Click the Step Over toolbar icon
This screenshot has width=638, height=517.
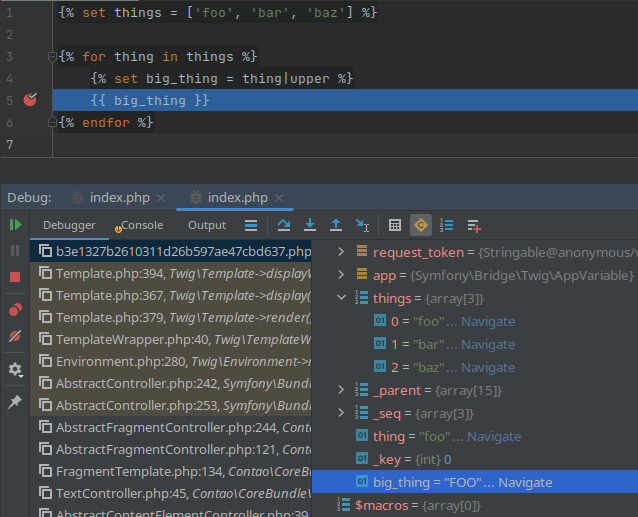coord(284,225)
